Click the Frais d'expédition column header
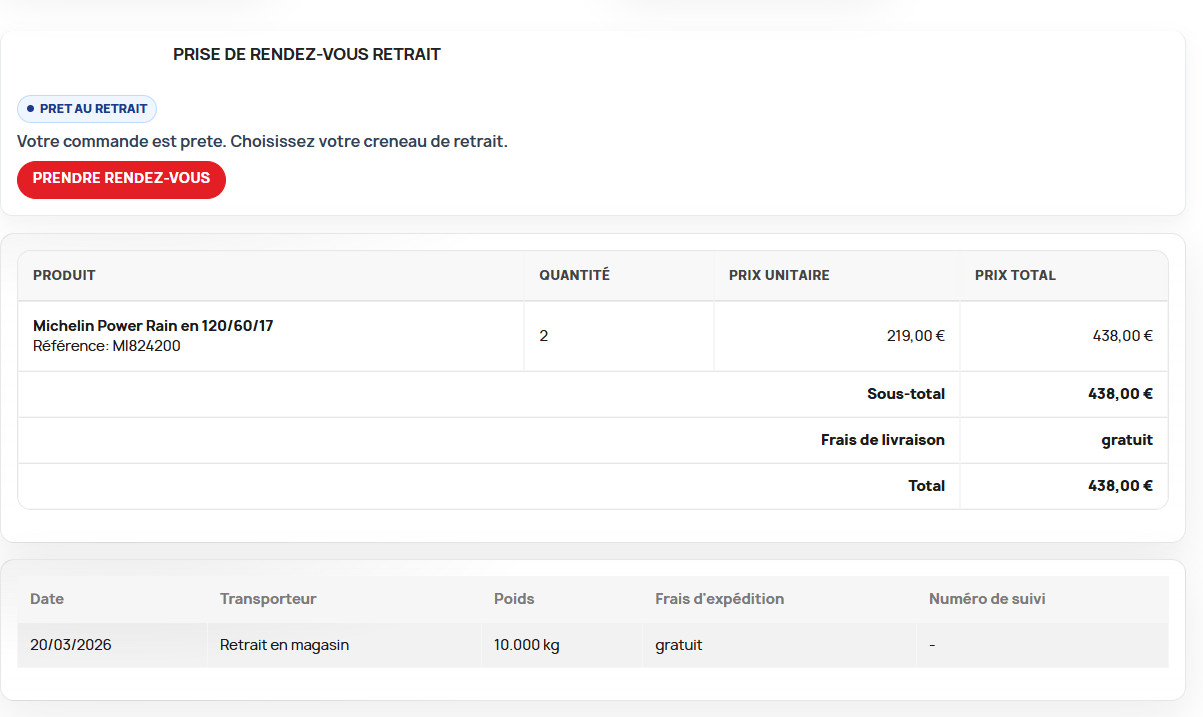 [x=719, y=599]
